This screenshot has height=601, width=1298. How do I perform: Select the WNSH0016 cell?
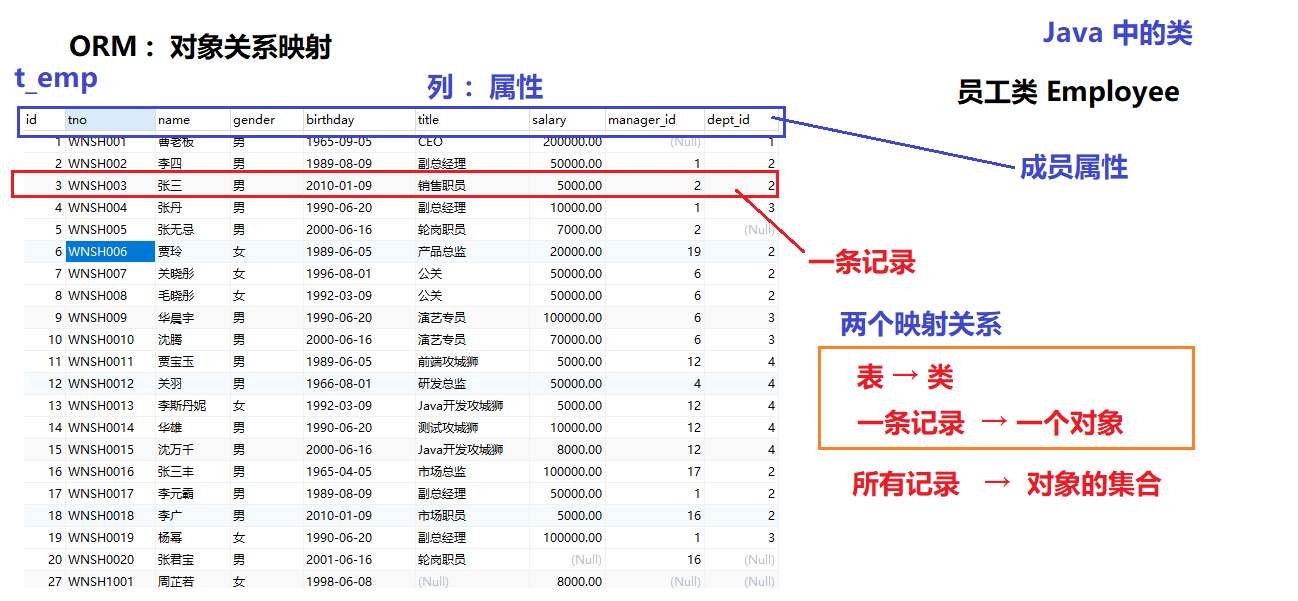(x=110, y=471)
